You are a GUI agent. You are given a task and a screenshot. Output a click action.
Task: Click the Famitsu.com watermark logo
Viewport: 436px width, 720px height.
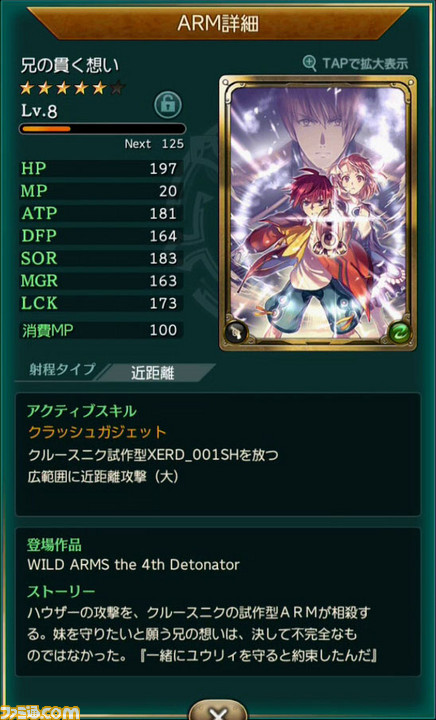click(40, 712)
